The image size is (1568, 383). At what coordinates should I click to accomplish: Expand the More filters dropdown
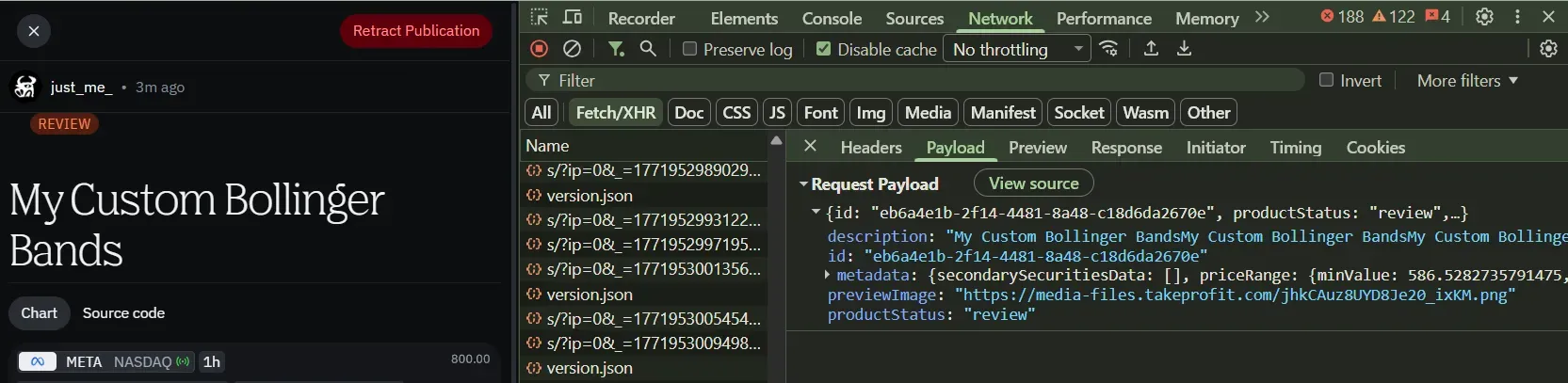click(x=1466, y=81)
